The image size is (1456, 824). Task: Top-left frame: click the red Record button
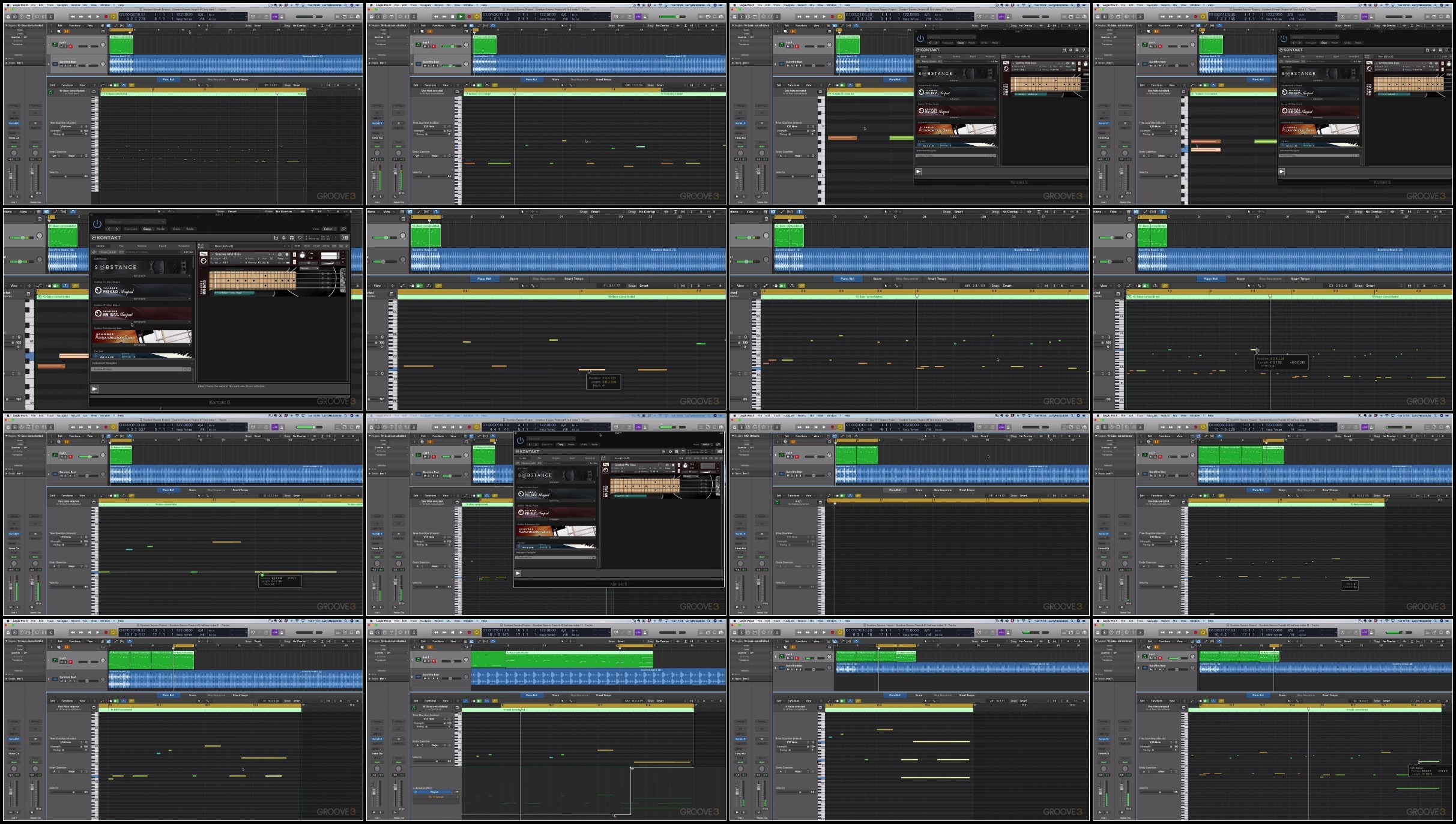106,16
